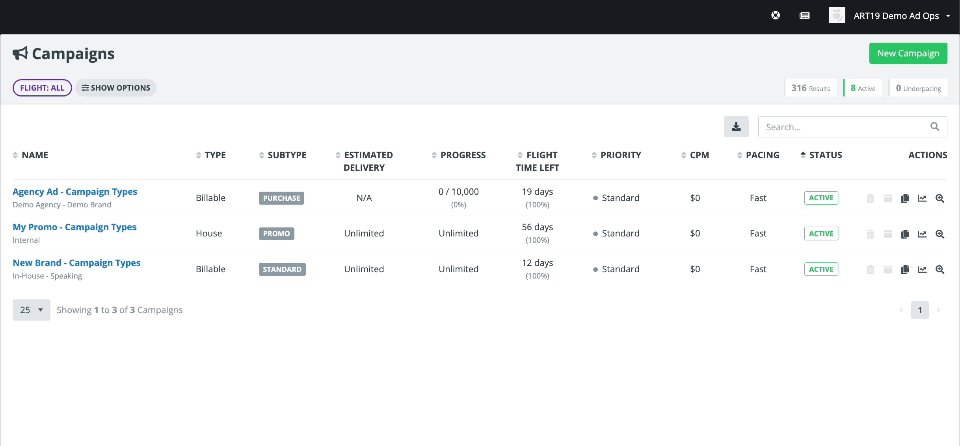Copy the New Brand campaign via copy icon
This screenshot has width=960, height=446.
point(905,270)
